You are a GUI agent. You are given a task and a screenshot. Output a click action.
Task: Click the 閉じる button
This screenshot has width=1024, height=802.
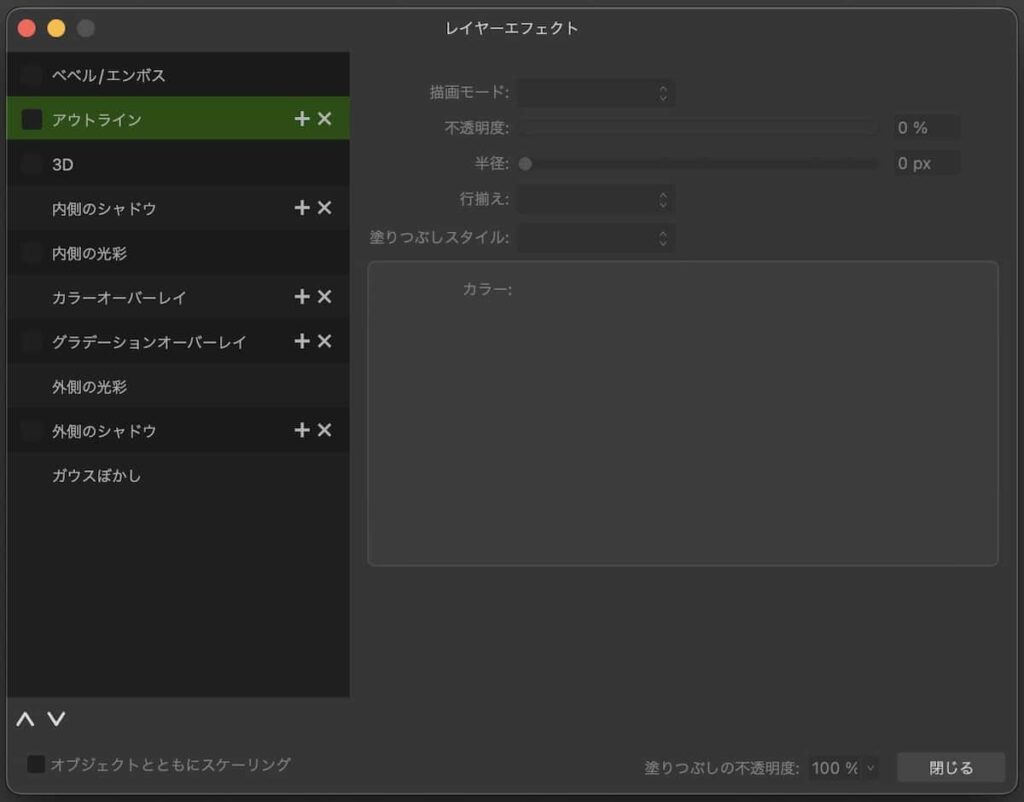point(951,767)
